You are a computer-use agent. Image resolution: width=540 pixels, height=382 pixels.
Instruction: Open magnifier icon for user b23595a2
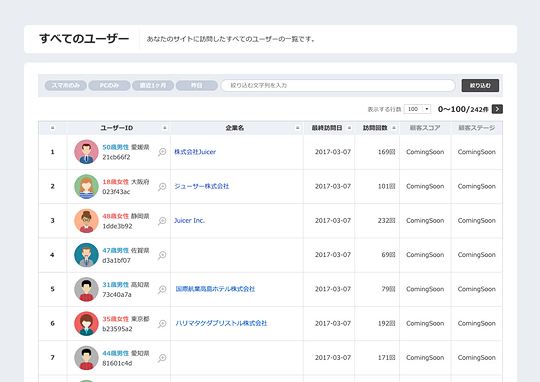pyautogui.click(x=162, y=323)
